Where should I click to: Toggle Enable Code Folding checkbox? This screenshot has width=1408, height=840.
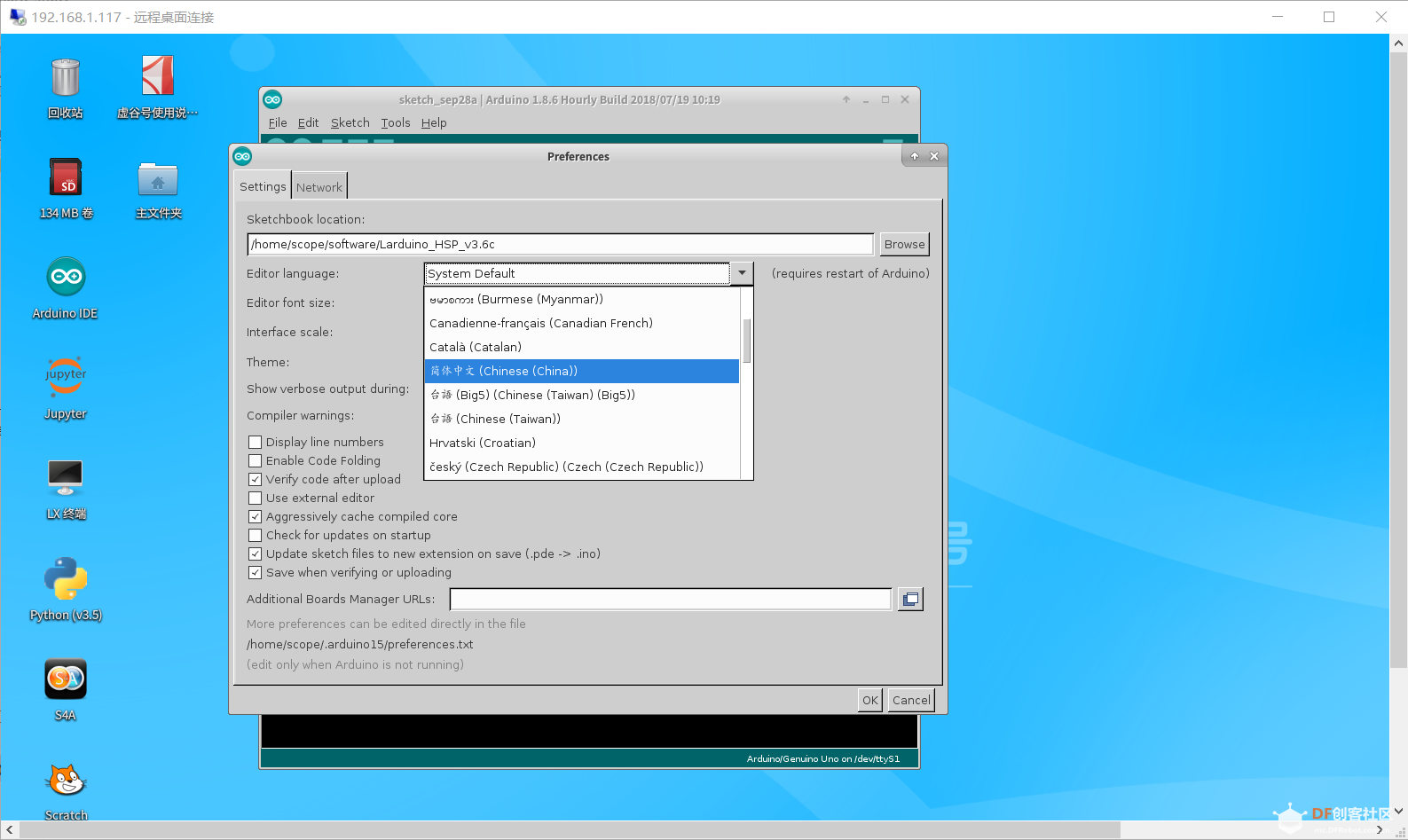(256, 460)
